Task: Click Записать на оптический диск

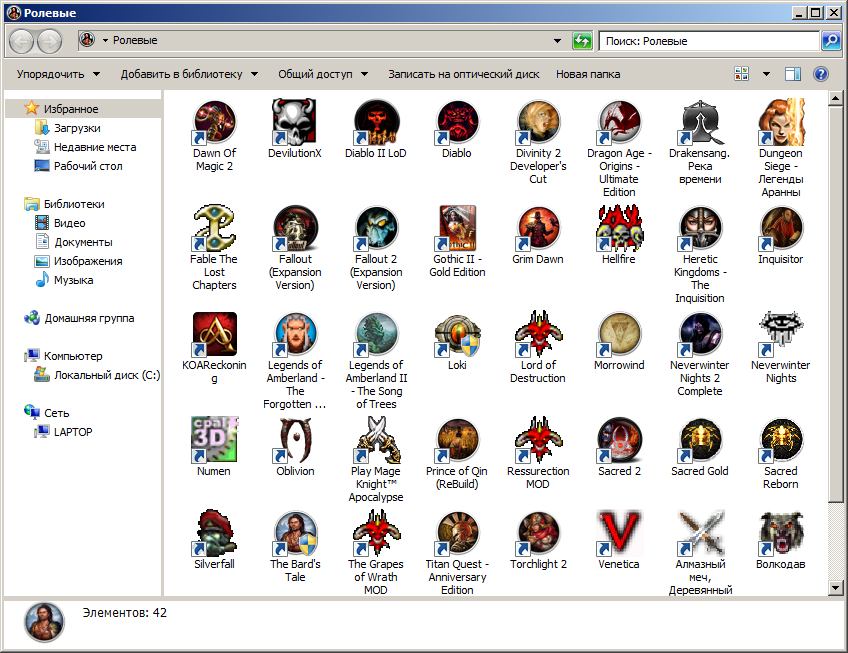Action: point(463,74)
